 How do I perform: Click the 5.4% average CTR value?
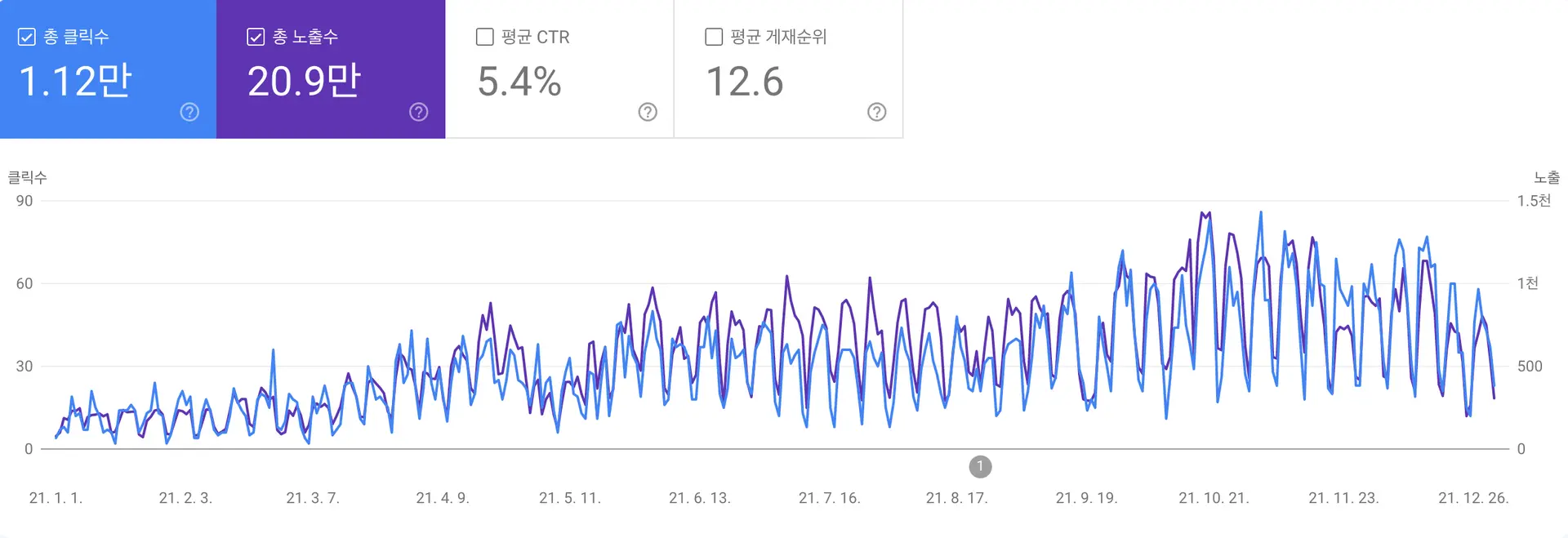[x=519, y=82]
